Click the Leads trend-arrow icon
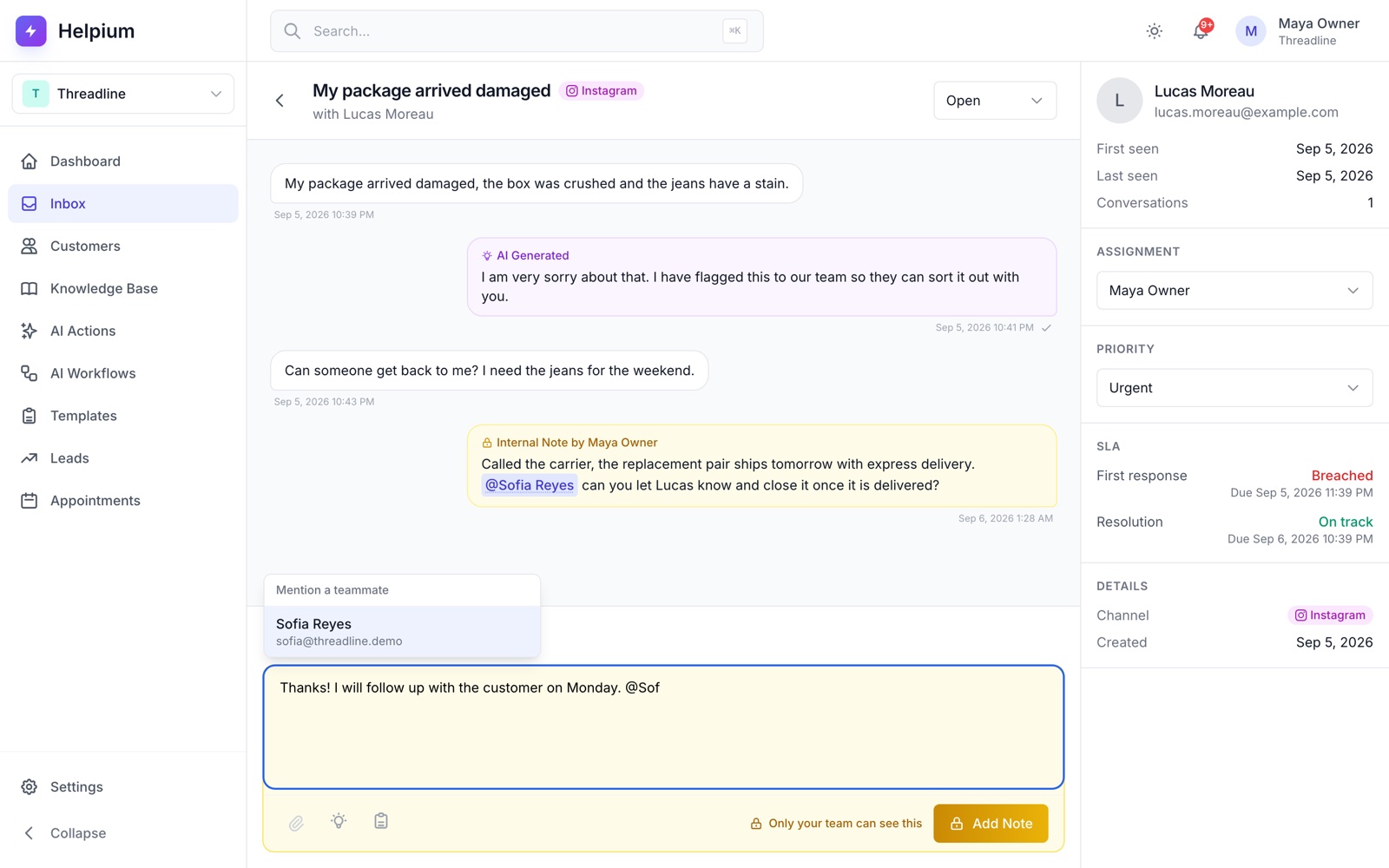 (30, 458)
